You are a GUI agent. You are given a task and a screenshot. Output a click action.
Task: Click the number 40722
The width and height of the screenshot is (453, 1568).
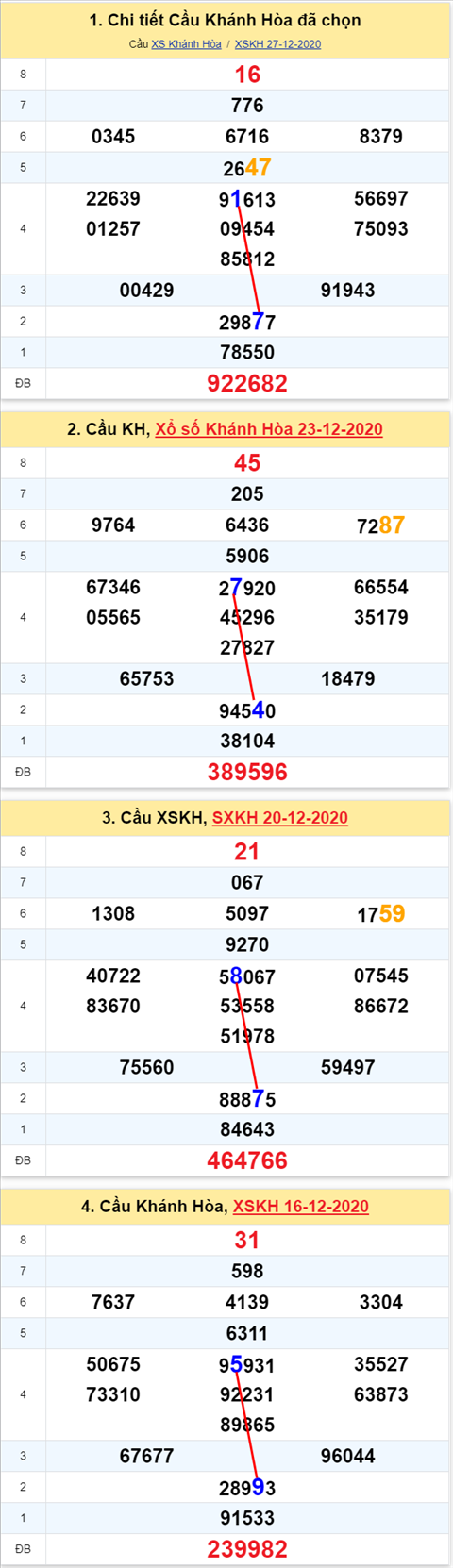113,976
